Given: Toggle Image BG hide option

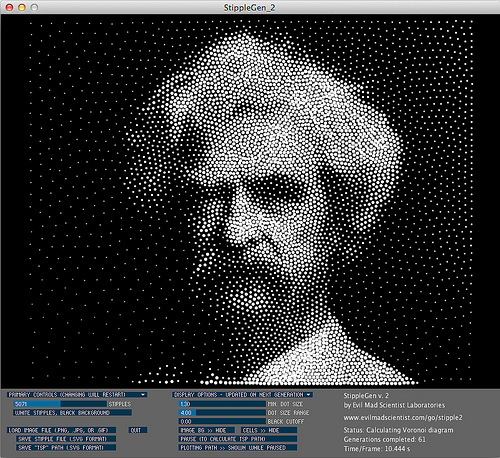Looking at the screenshot, I should click(x=207, y=430).
